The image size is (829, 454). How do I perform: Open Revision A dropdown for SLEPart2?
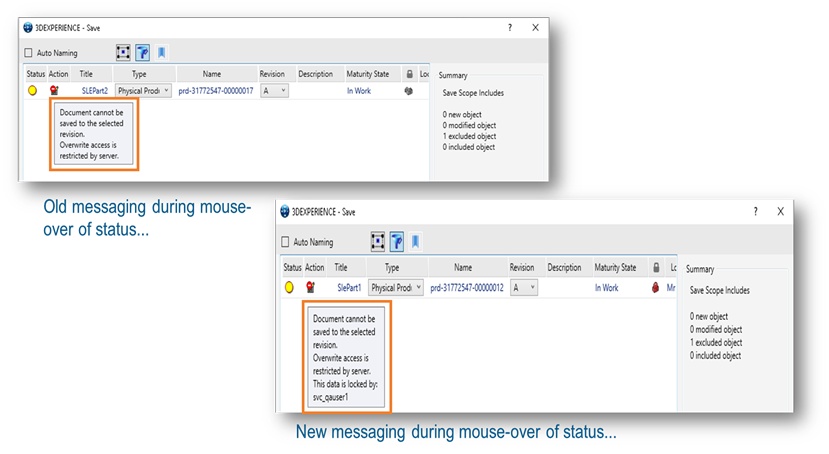coord(274,91)
